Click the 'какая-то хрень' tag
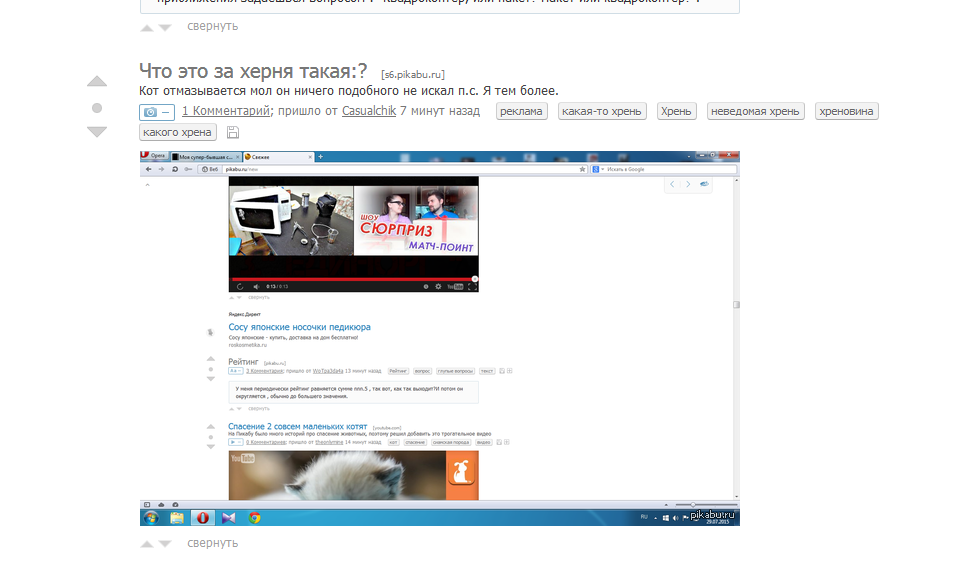Viewport: 968px width, 576px height. click(x=602, y=111)
